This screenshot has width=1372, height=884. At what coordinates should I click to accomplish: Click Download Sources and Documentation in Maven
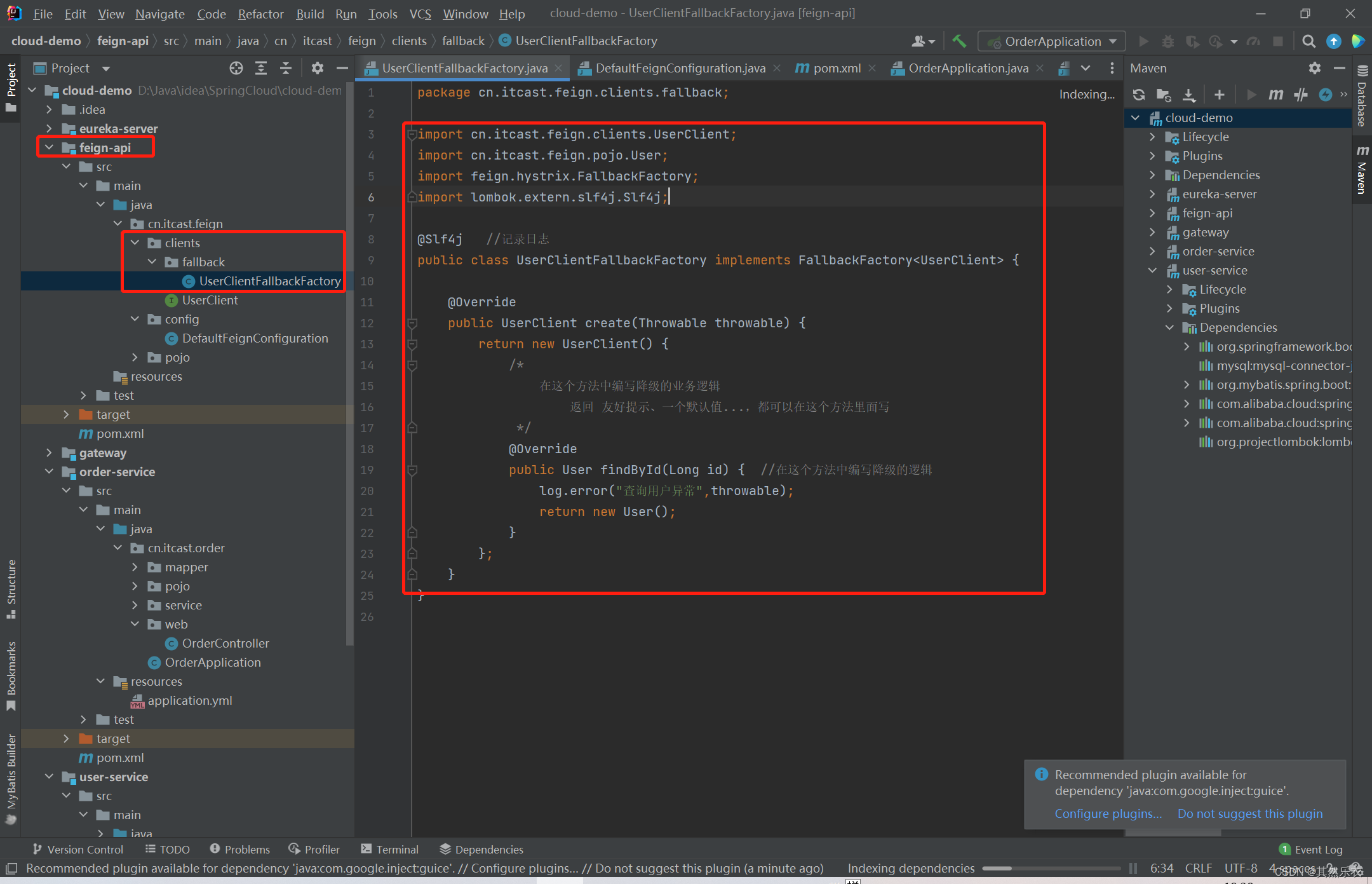click(x=1188, y=95)
